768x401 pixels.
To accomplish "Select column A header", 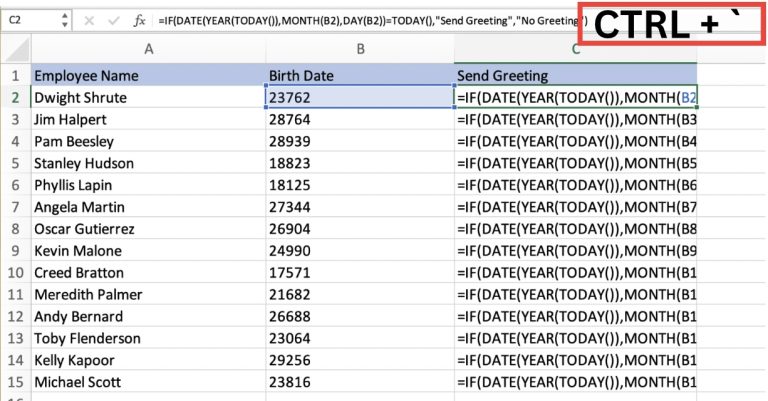I will [x=148, y=49].
